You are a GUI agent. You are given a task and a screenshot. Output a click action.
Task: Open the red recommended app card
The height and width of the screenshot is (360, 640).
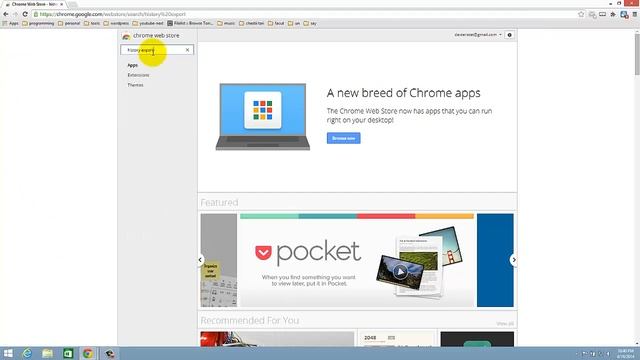coord(277,339)
